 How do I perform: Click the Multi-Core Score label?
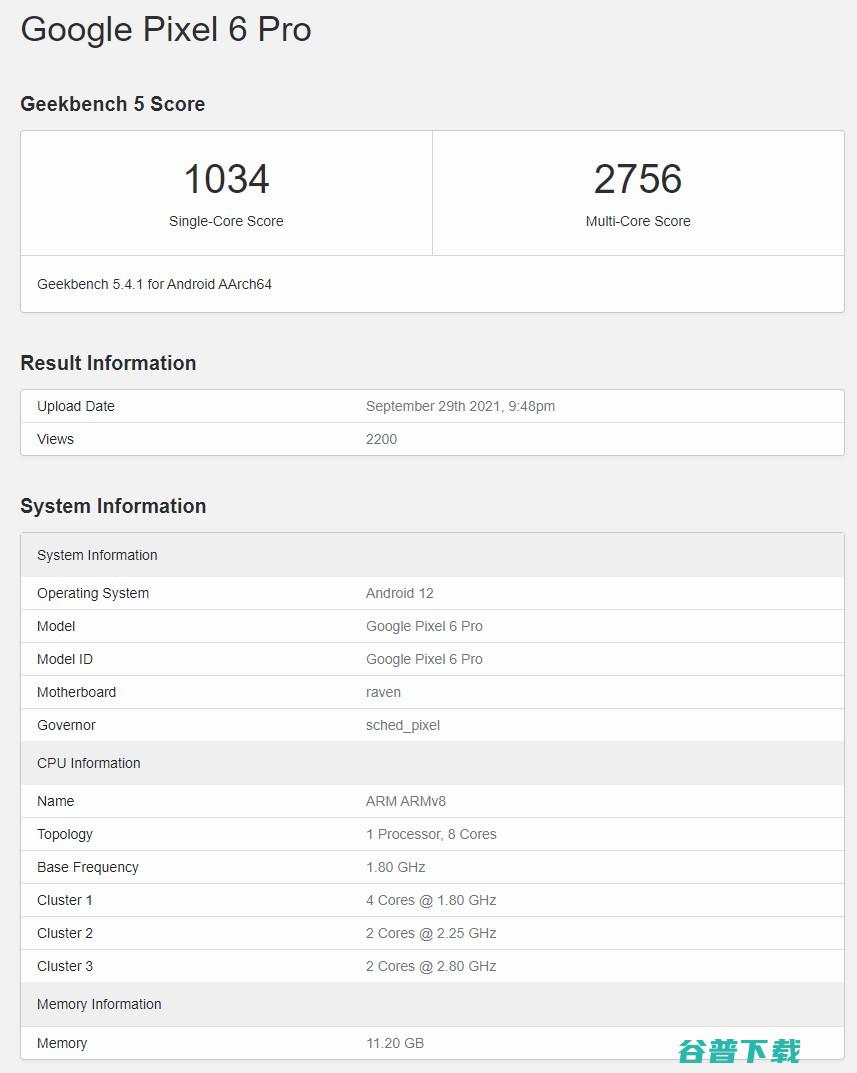tap(638, 221)
